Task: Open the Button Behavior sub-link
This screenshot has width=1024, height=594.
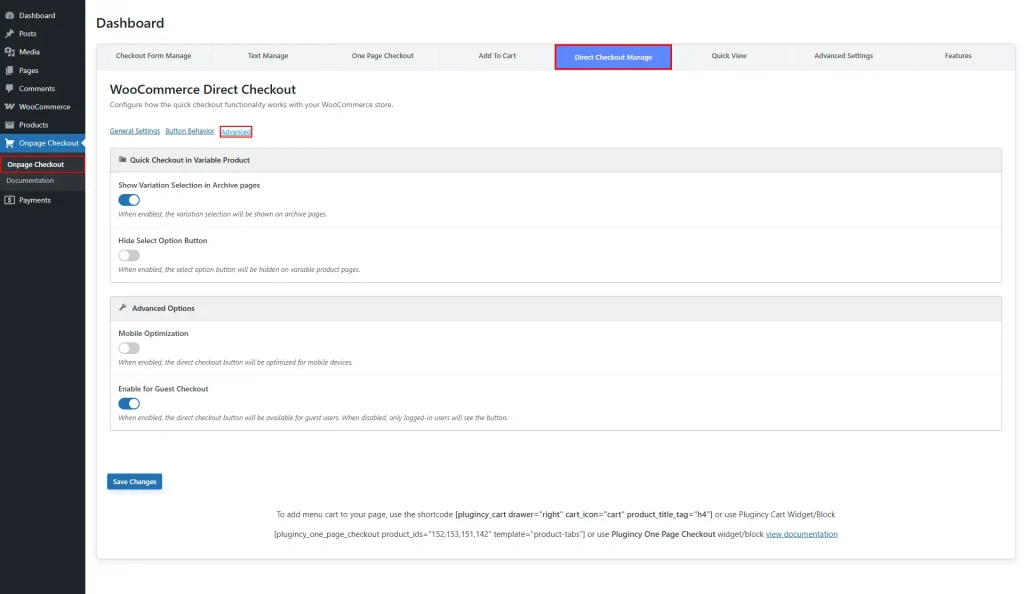Action: point(189,131)
